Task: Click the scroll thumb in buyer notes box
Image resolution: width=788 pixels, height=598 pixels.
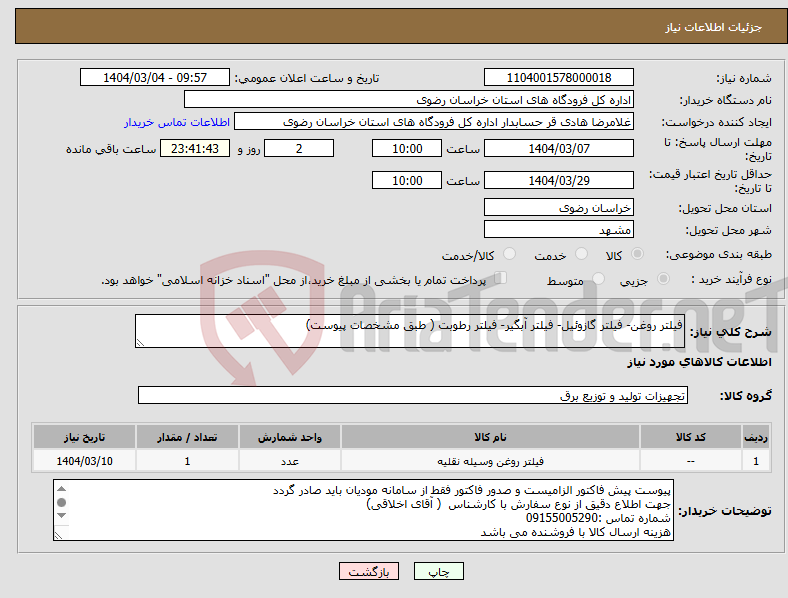Action: click(61, 503)
